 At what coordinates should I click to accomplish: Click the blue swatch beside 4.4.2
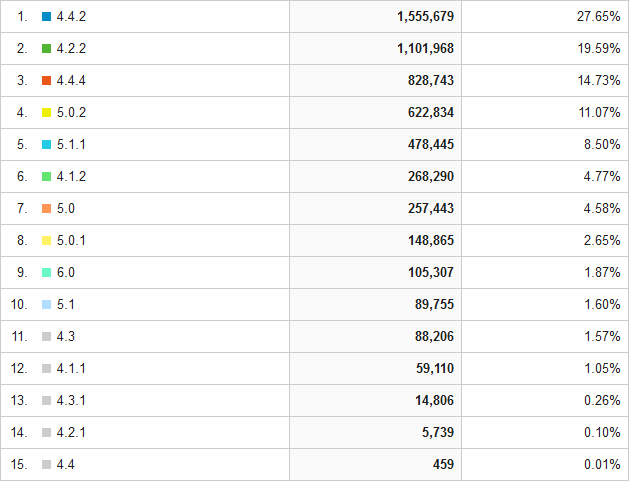click(47, 16)
